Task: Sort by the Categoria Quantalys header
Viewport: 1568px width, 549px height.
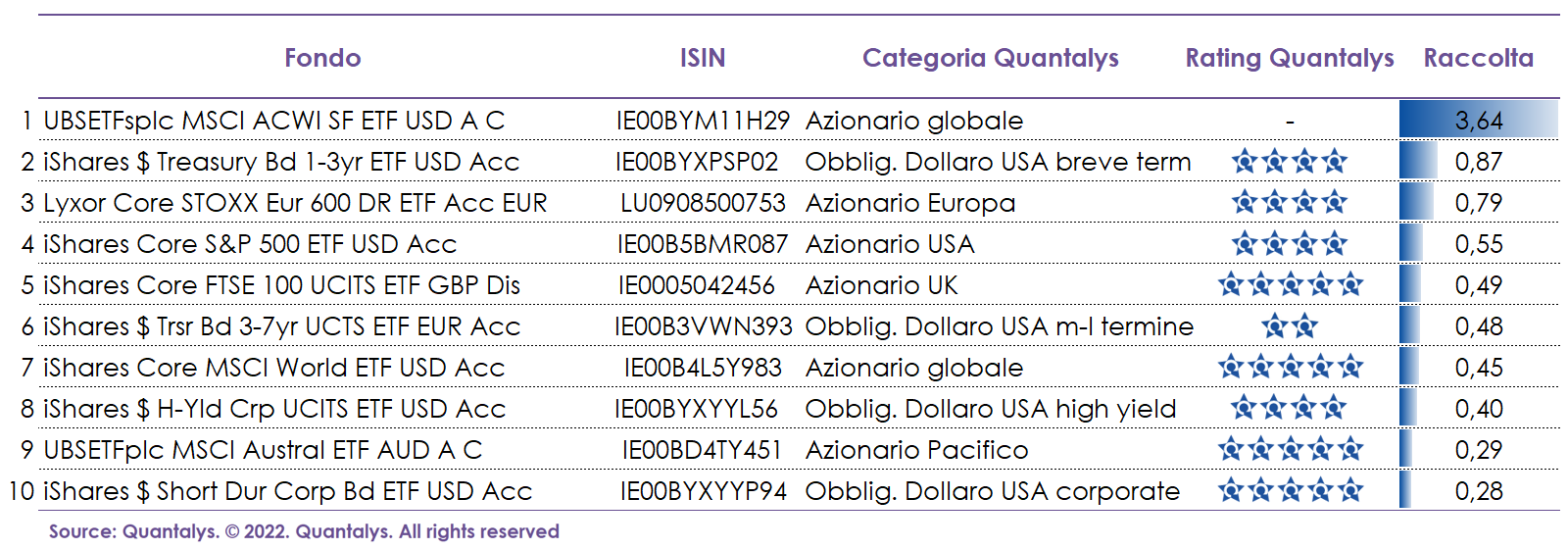Action: tap(990, 58)
